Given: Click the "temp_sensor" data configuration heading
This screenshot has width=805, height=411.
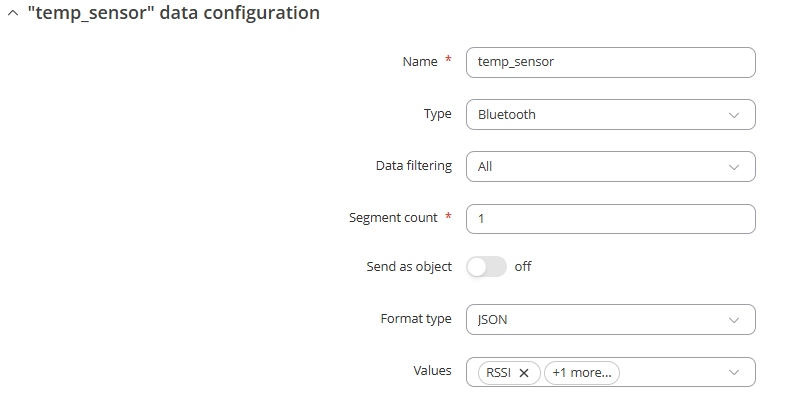Looking at the screenshot, I should tap(174, 13).
